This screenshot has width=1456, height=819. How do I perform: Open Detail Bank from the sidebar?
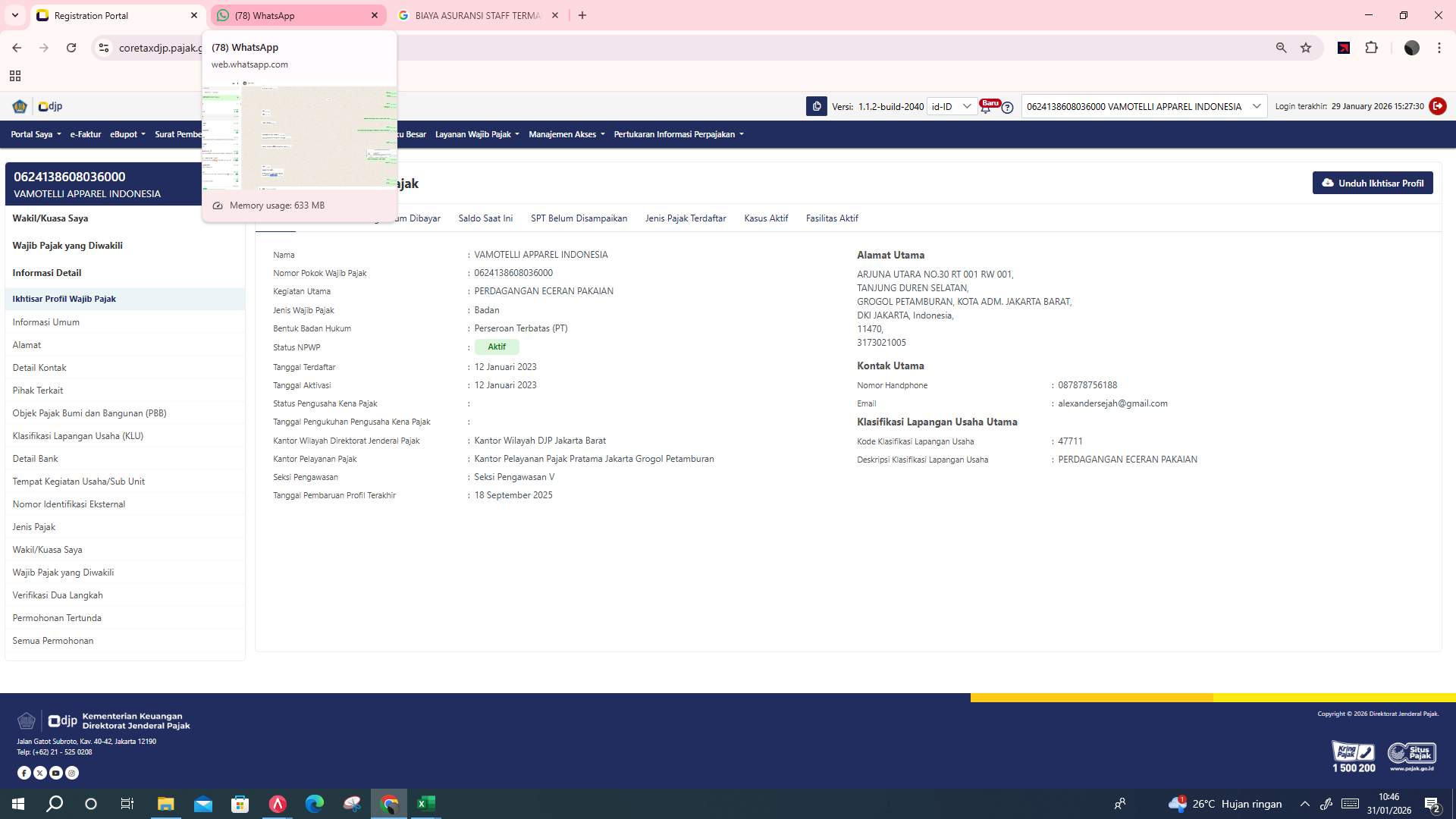point(36,459)
